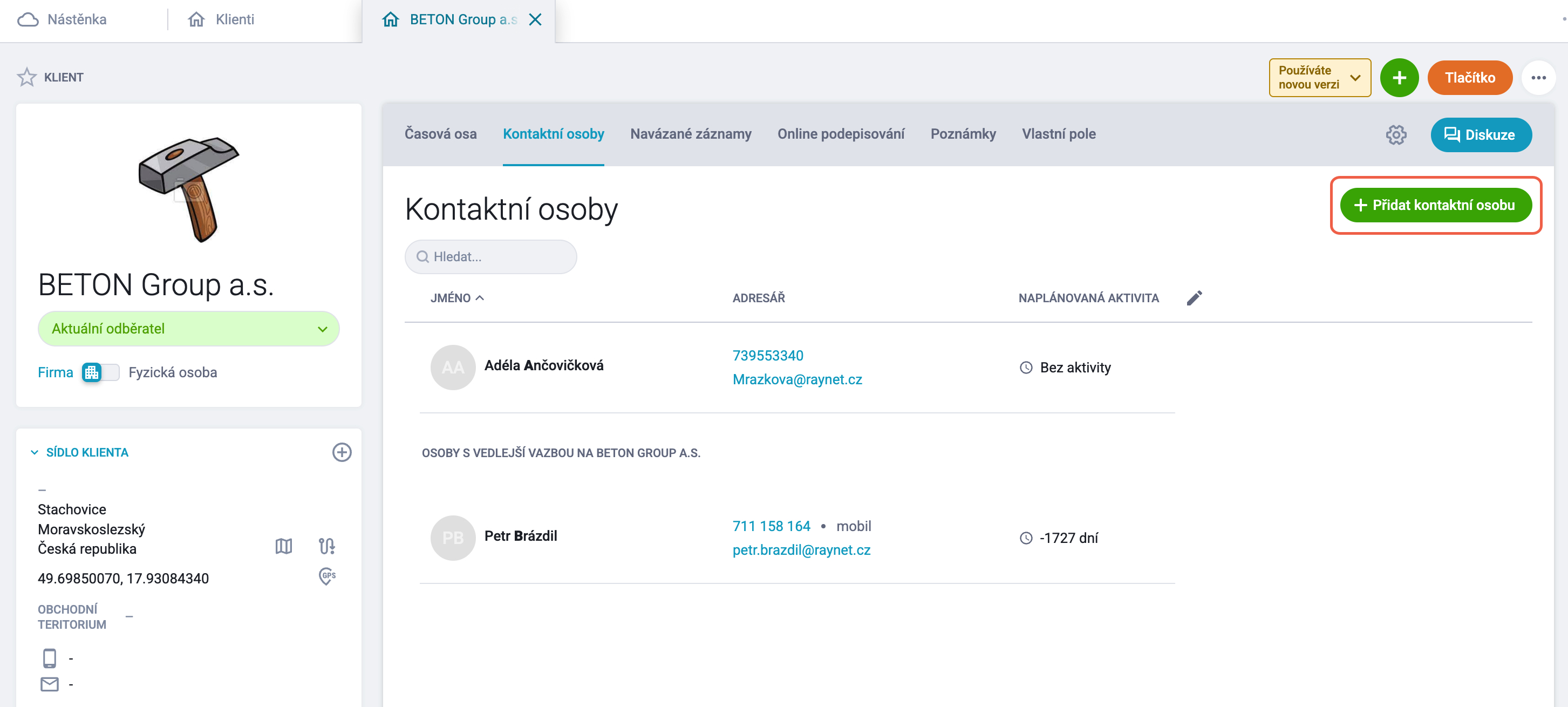
Task: Email petr.brazdil@raynet.cz
Action: tap(801, 550)
